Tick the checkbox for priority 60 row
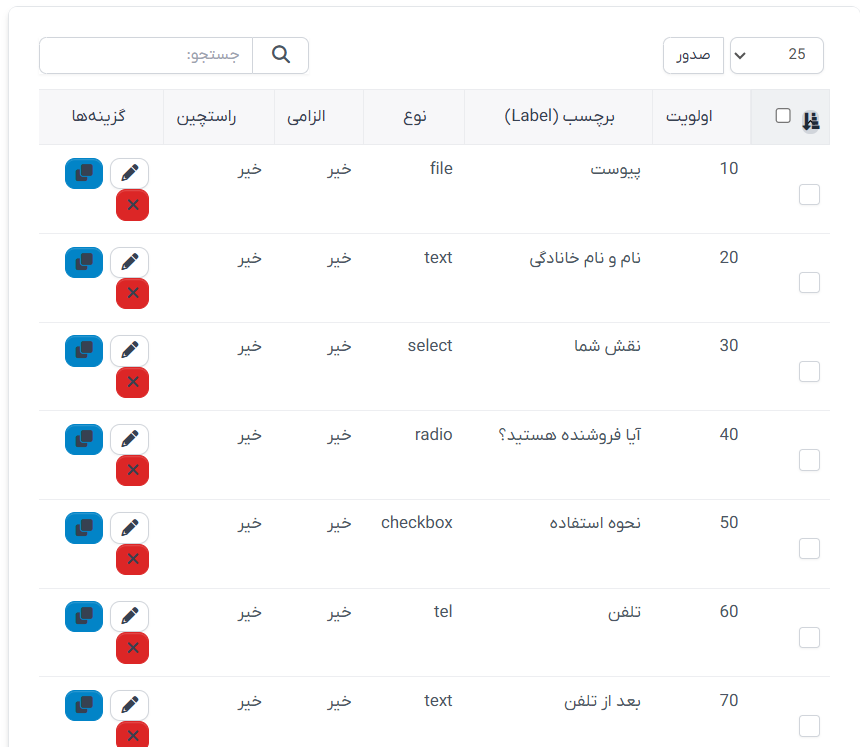The width and height of the screenshot is (860, 747). [x=809, y=637]
